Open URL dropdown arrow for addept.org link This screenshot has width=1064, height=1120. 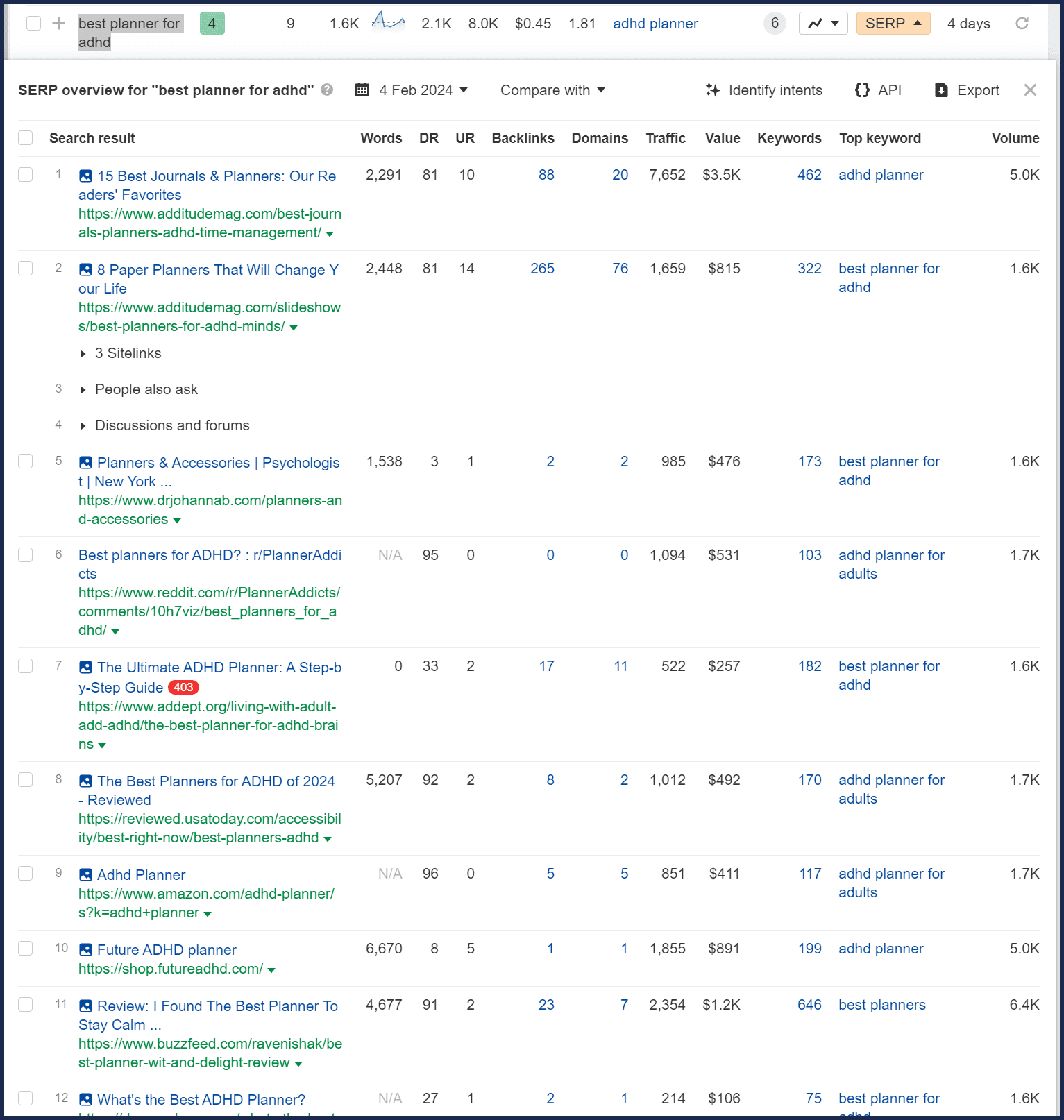(102, 745)
